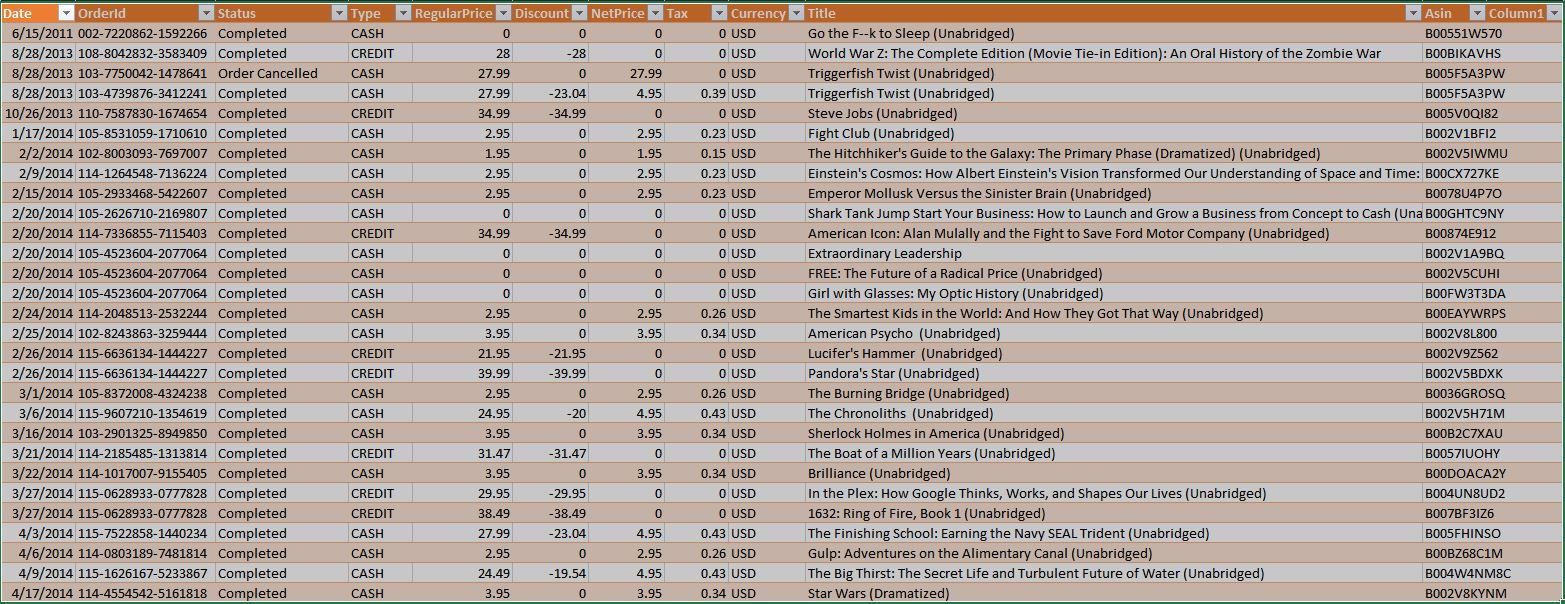Select order ID 114-7336855-7115403
Screen dimensions: 1565x604
143,233
